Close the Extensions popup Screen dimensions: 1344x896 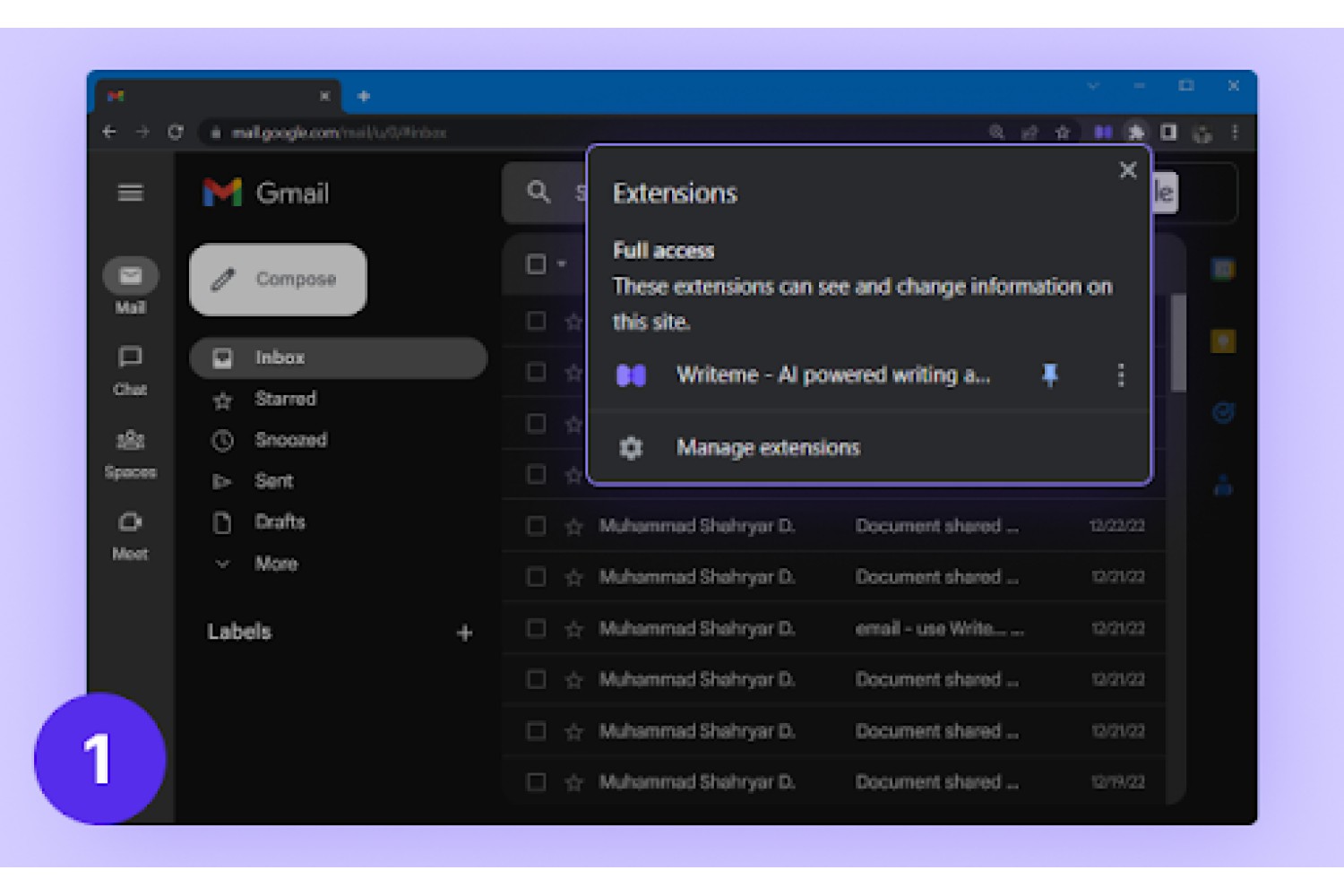(1128, 170)
